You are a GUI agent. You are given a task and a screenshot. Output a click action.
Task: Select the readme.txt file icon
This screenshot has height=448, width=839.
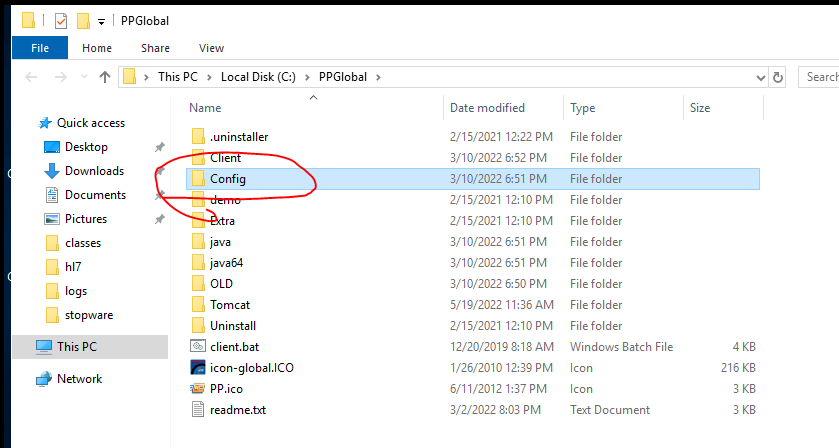(198, 410)
